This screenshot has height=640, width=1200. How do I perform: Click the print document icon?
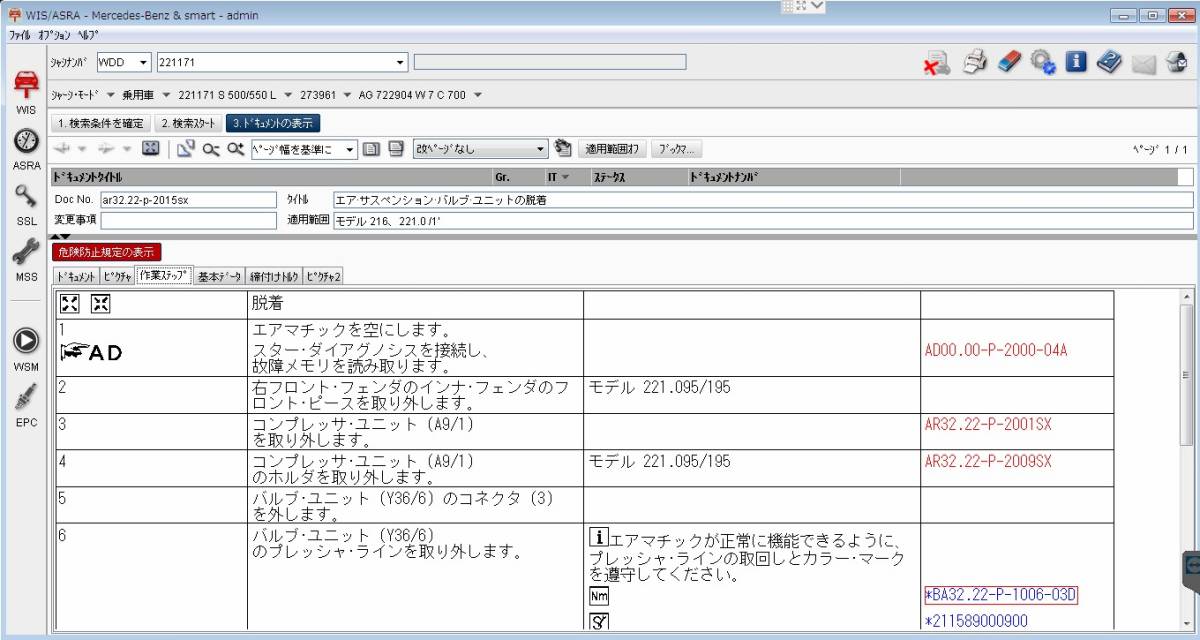pyautogui.click(x=974, y=61)
